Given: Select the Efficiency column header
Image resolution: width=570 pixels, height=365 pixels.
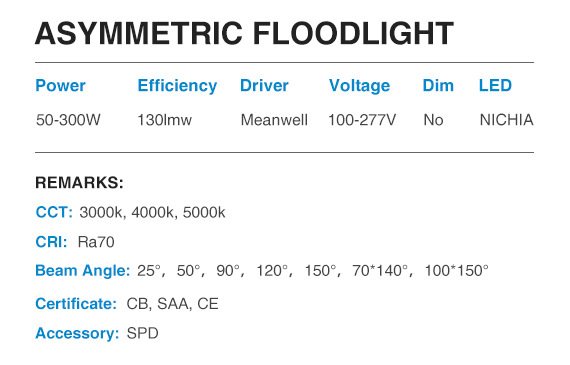Looking at the screenshot, I should point(177,87).
